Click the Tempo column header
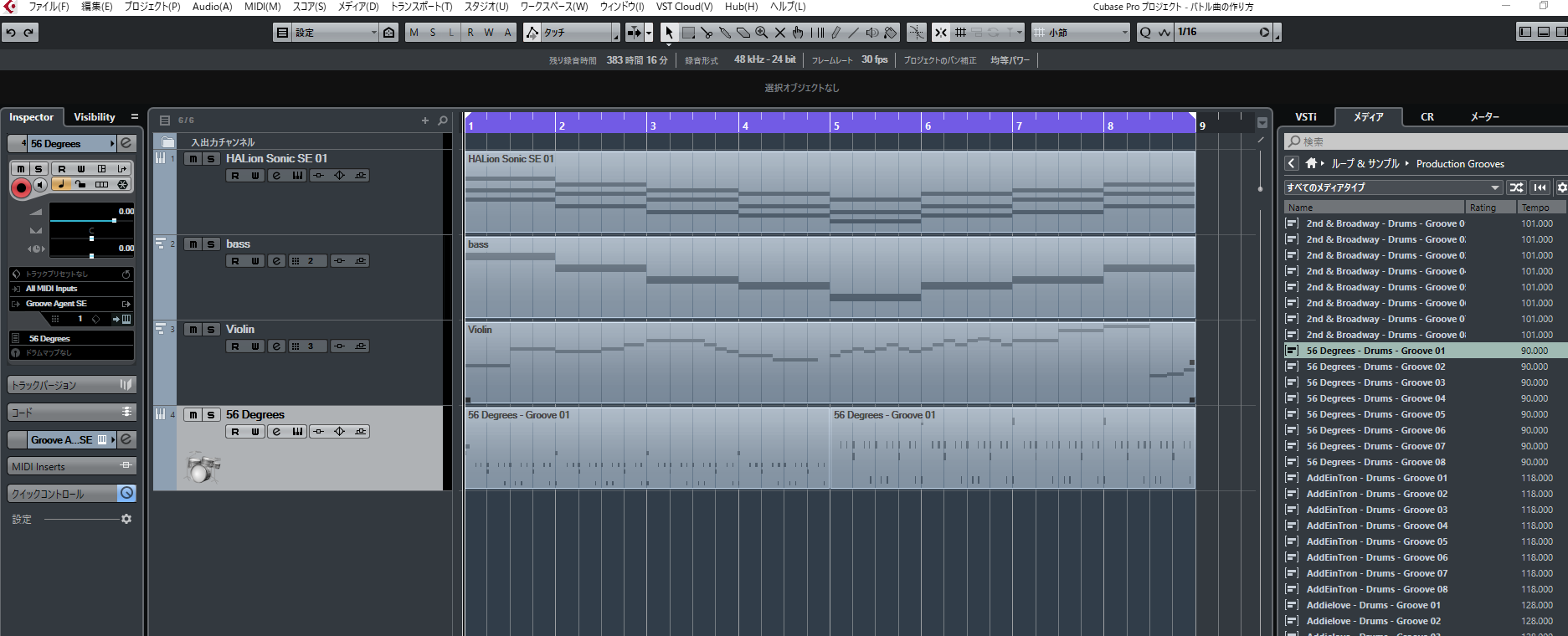1568x636 pixels. 1541,208
